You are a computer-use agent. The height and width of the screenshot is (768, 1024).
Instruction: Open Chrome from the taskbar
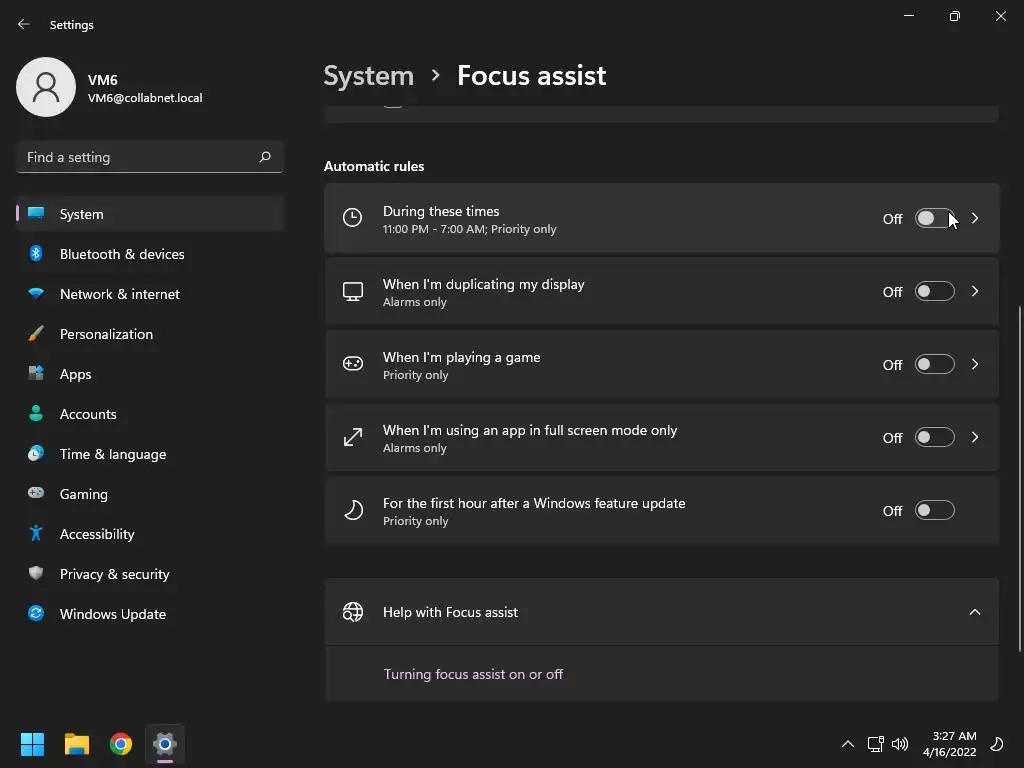[x=121, y=744]
